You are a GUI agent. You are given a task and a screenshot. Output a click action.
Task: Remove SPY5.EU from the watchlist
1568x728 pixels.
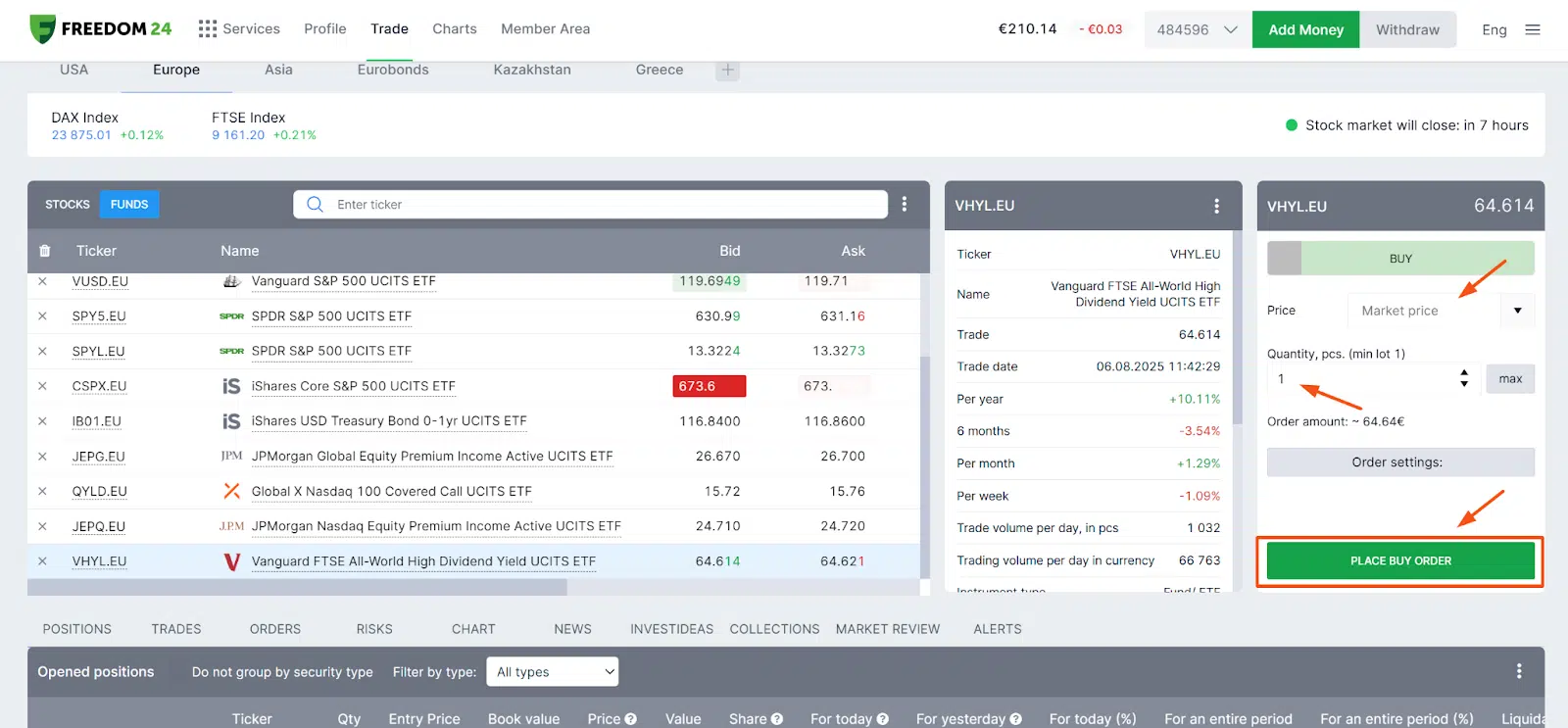42,315
